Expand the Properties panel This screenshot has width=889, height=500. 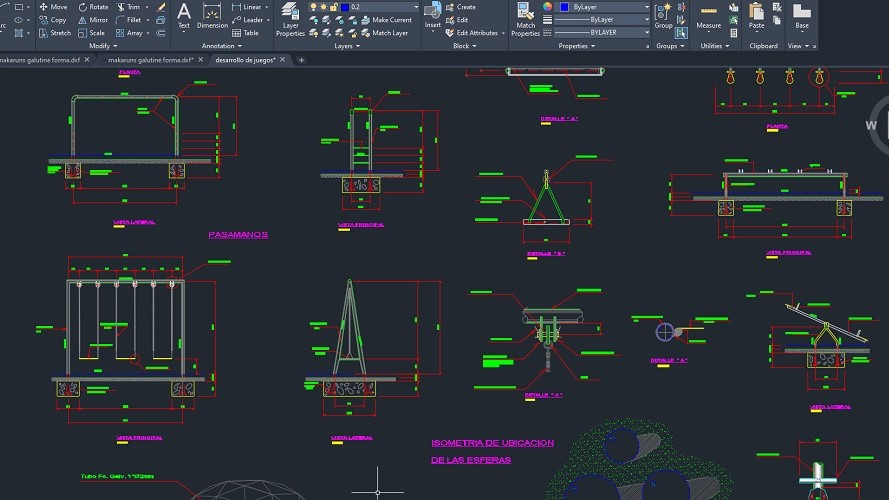(x=577, y=46)
